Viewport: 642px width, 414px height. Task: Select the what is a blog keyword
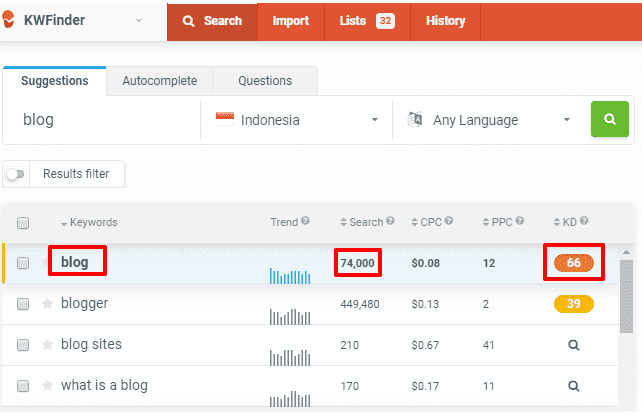click(x=104, y=385)
